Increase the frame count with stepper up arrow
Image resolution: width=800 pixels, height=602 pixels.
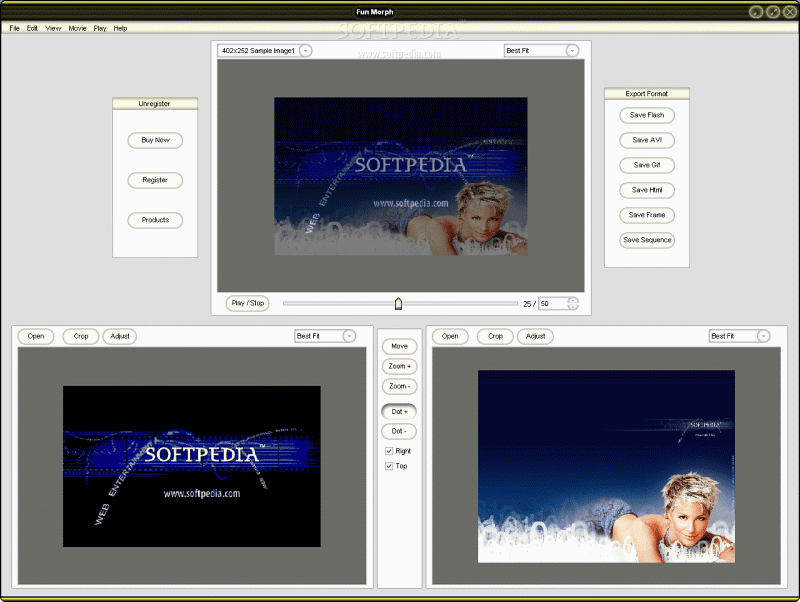click(x=573, y=301)
